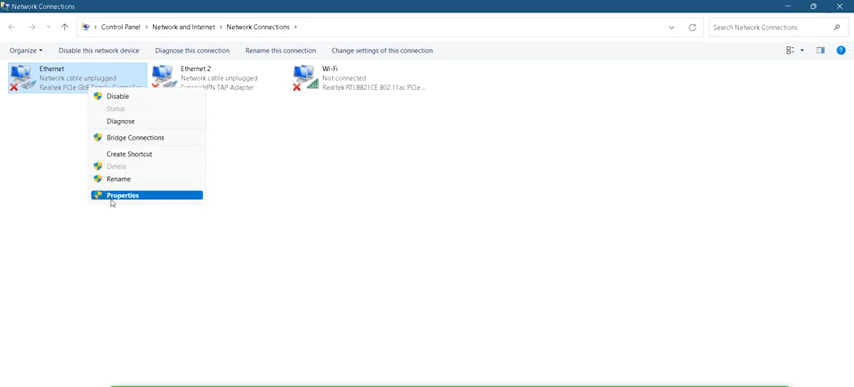This screenshot has width=854, height=387.
Task: Expand chevron after Network Connections breadcrumb
Action: pos(296,27)
